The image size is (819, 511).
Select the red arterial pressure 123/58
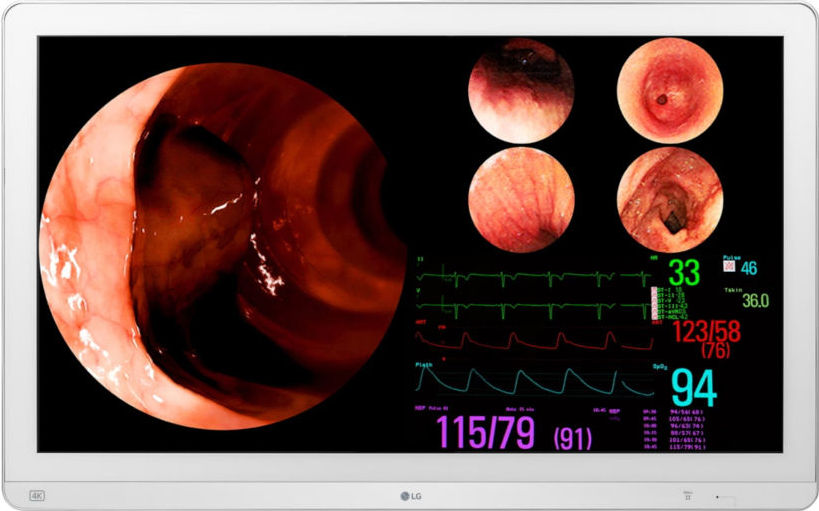(x=706, y=332)
